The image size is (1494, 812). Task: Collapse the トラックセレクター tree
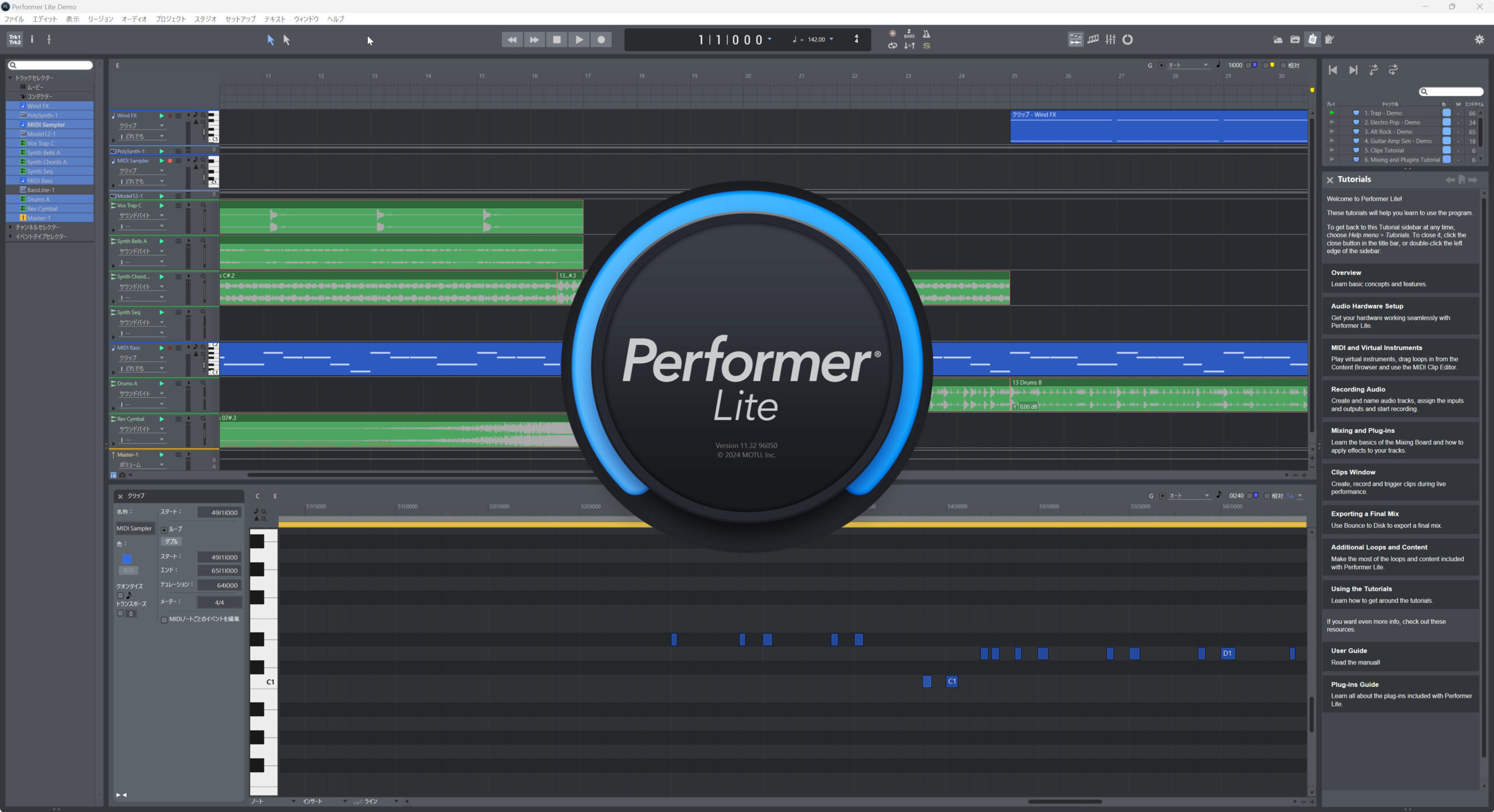(x=10, y=78)
